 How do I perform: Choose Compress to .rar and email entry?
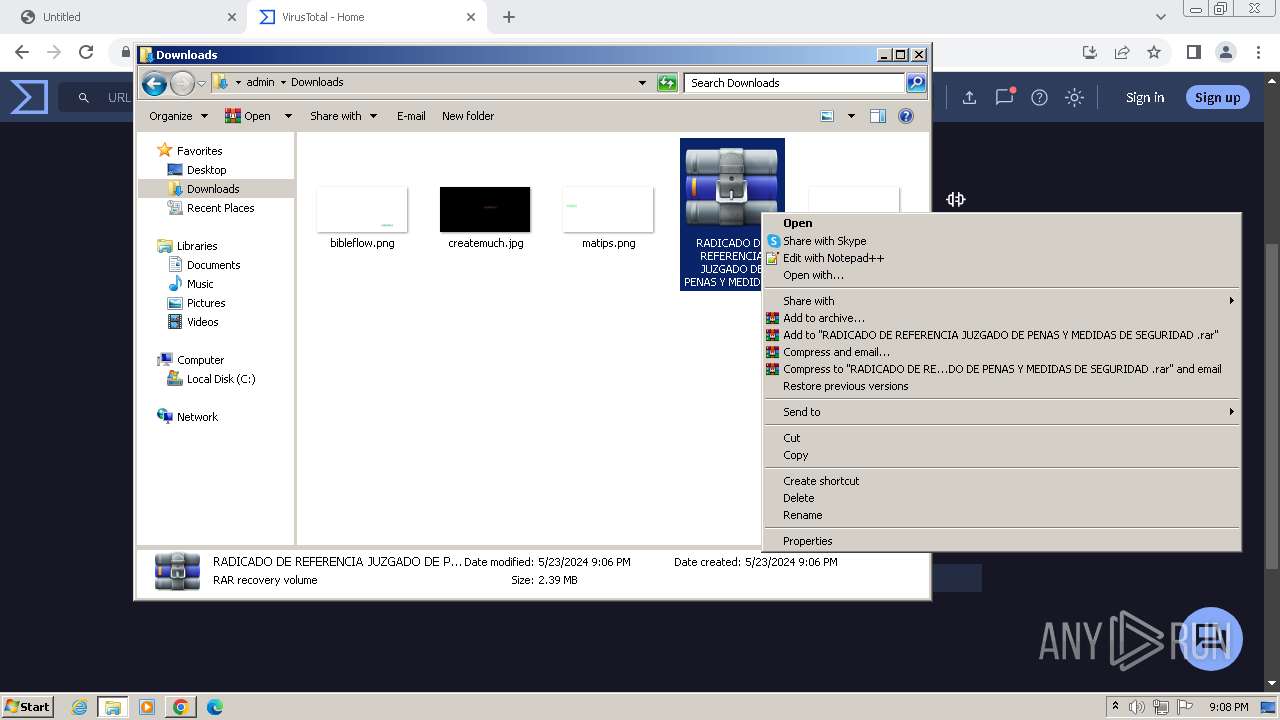pyautogui.click(x=1002, y=369)
